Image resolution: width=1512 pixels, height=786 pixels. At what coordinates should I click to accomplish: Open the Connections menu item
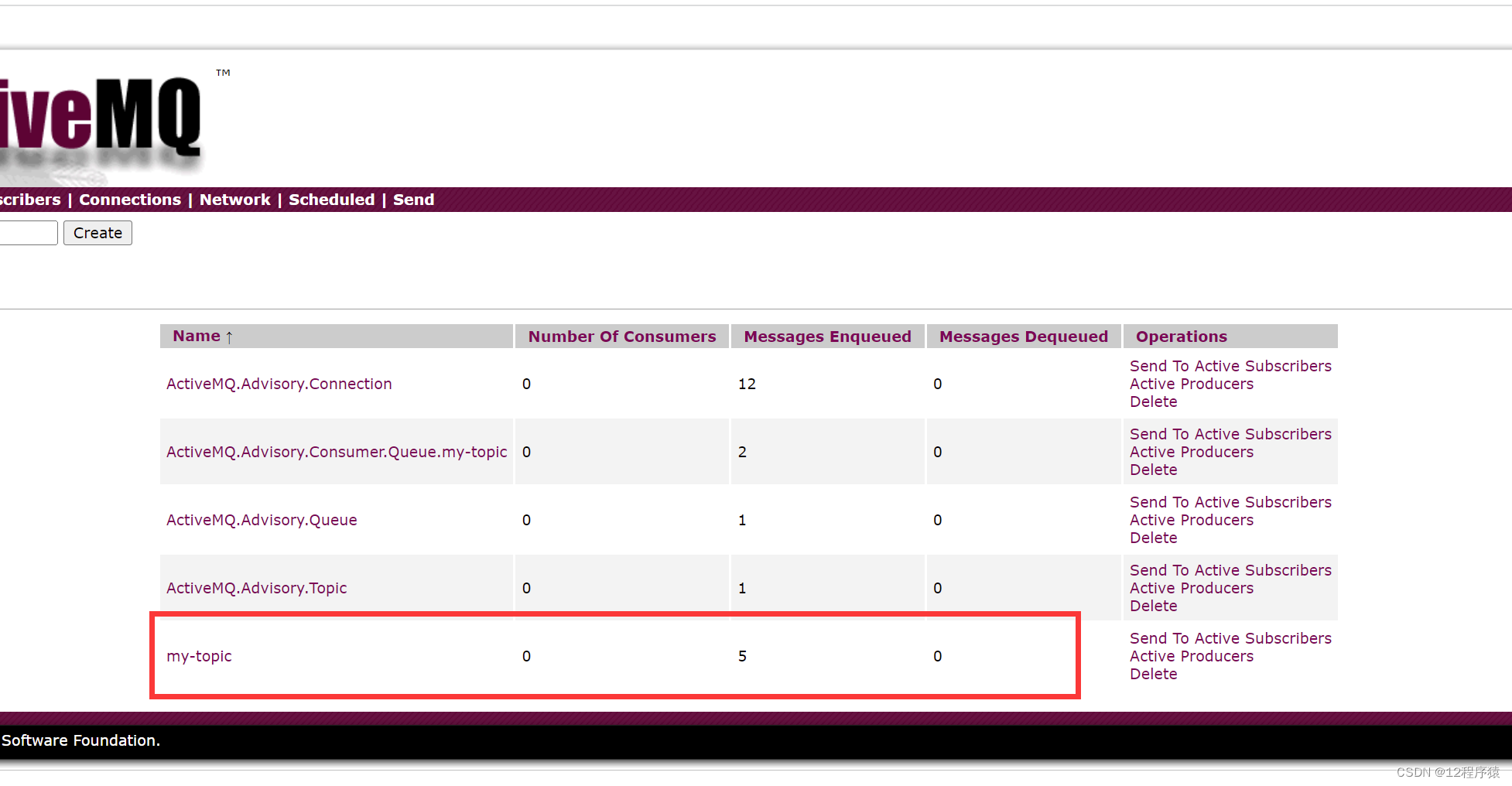point(130,200)
